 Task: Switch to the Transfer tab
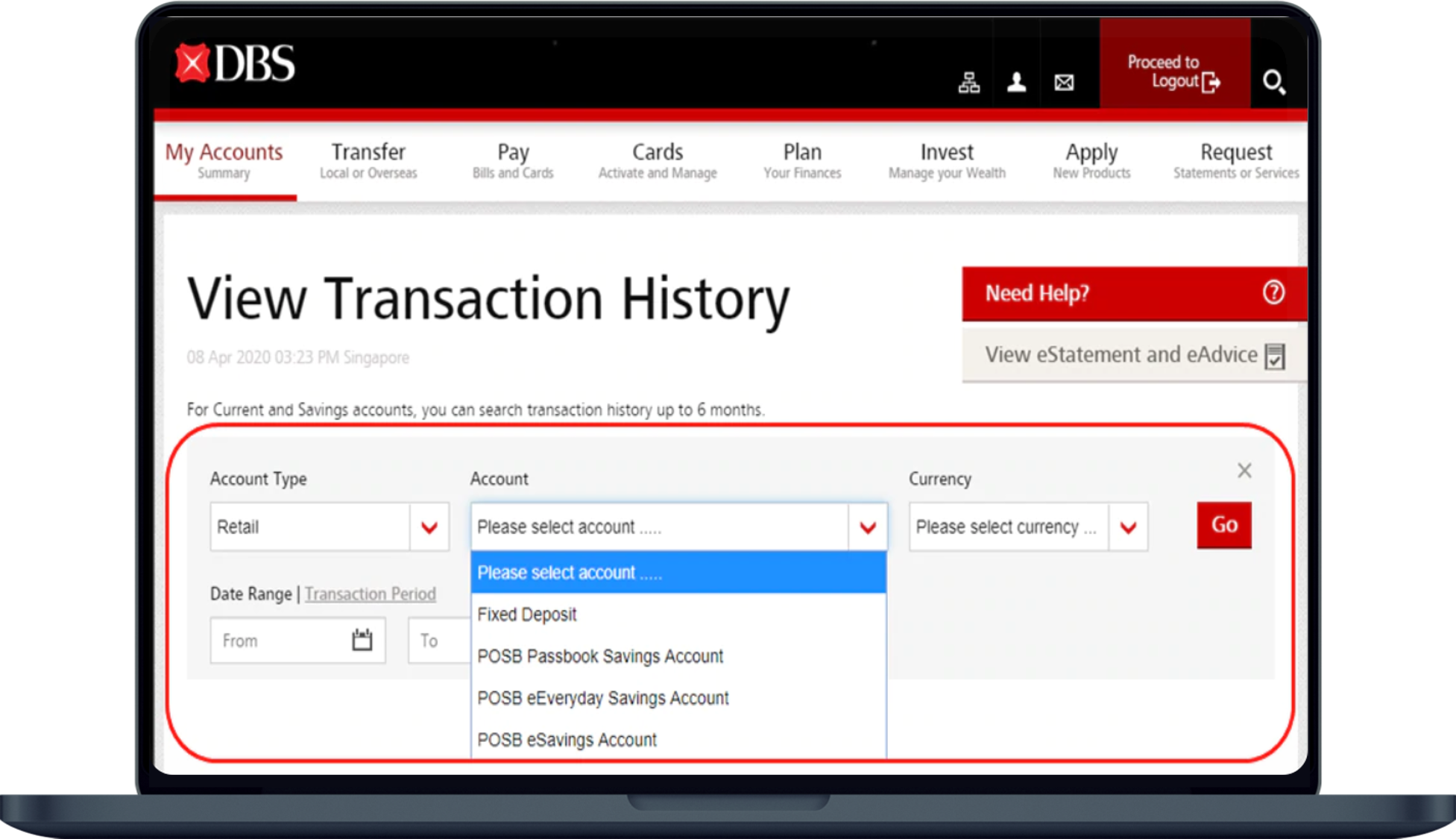coord(368,159)
